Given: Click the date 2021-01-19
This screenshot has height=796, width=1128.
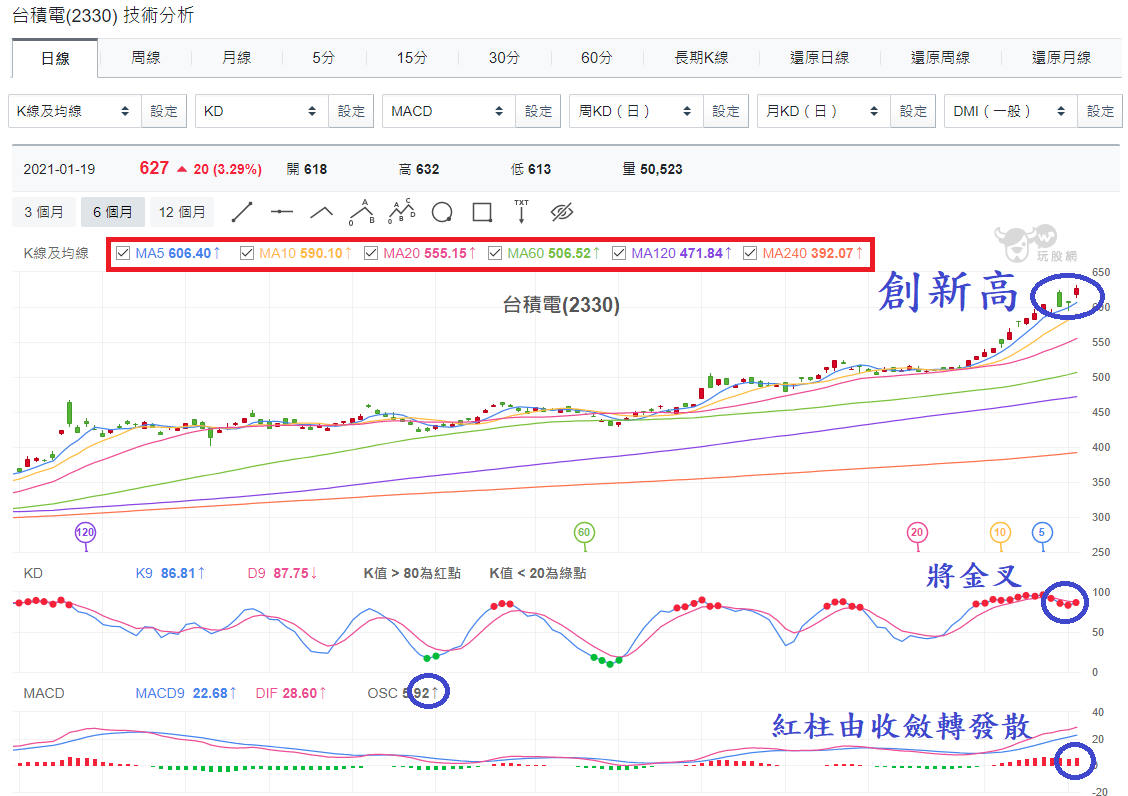Looking at the screenshot, I should 59,169.
